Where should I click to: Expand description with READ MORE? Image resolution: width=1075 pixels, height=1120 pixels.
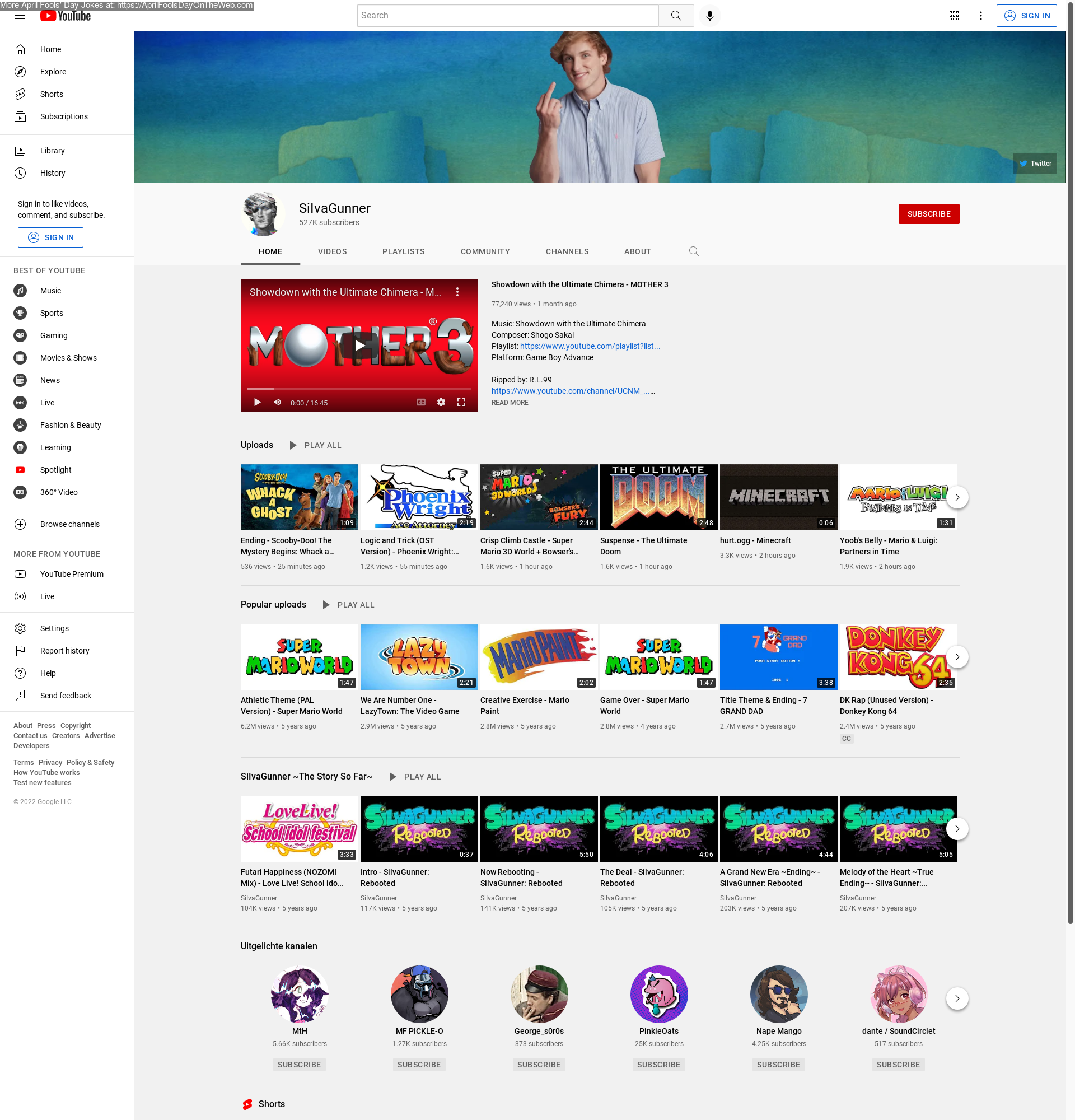point(510,403)
